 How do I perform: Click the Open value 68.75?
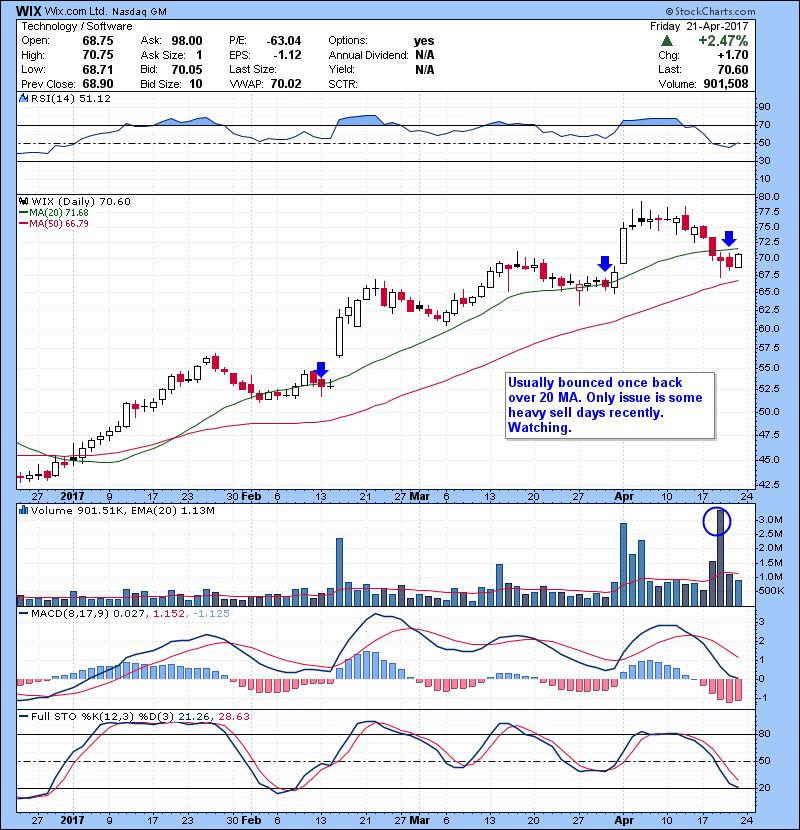tap(98, 41)
